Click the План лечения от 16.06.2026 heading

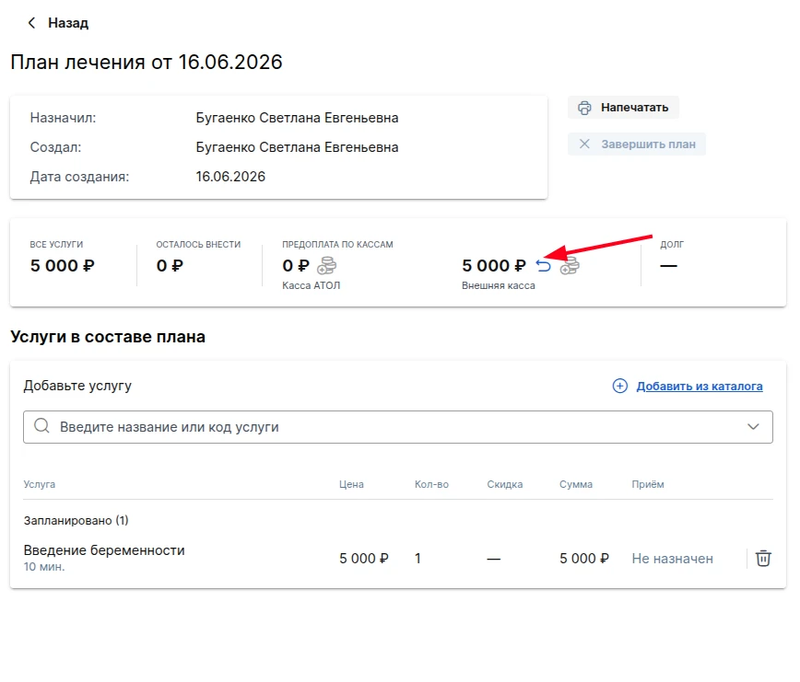(146, 62)
